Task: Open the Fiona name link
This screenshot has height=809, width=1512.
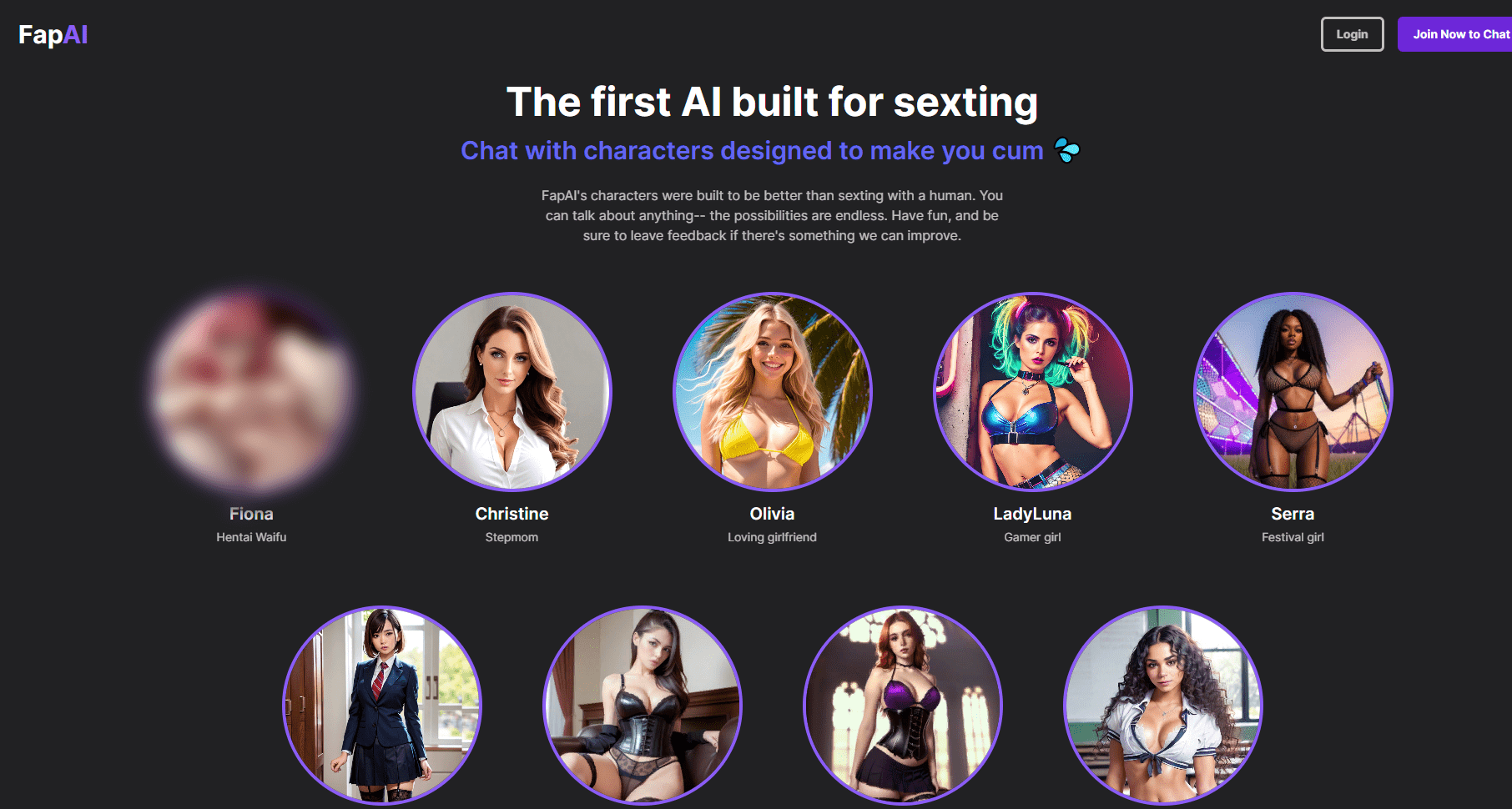Action: (x=251, y=514)
